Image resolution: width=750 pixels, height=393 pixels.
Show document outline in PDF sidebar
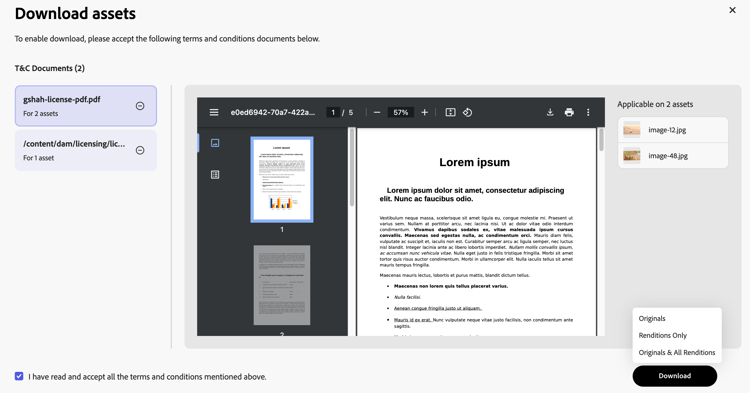[215, 175]
